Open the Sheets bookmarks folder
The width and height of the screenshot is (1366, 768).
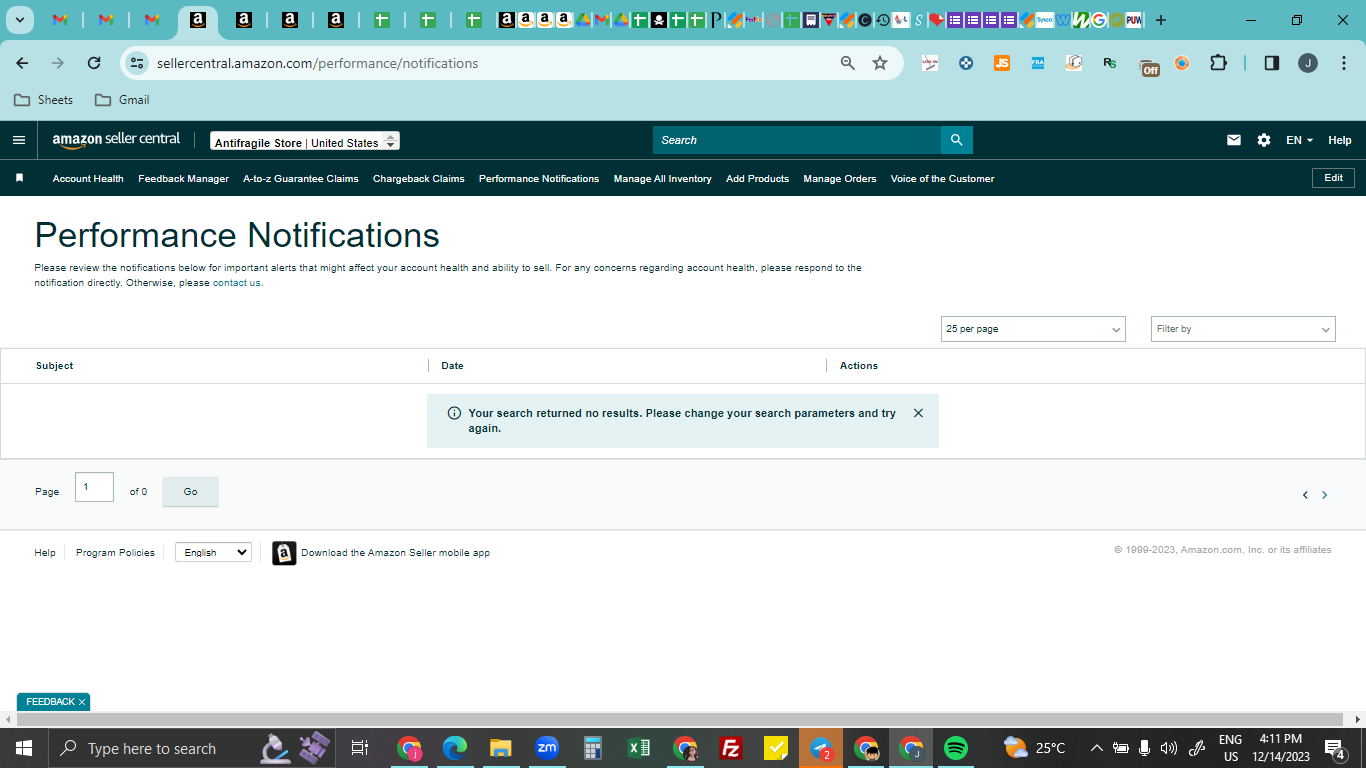coord(43,100)
